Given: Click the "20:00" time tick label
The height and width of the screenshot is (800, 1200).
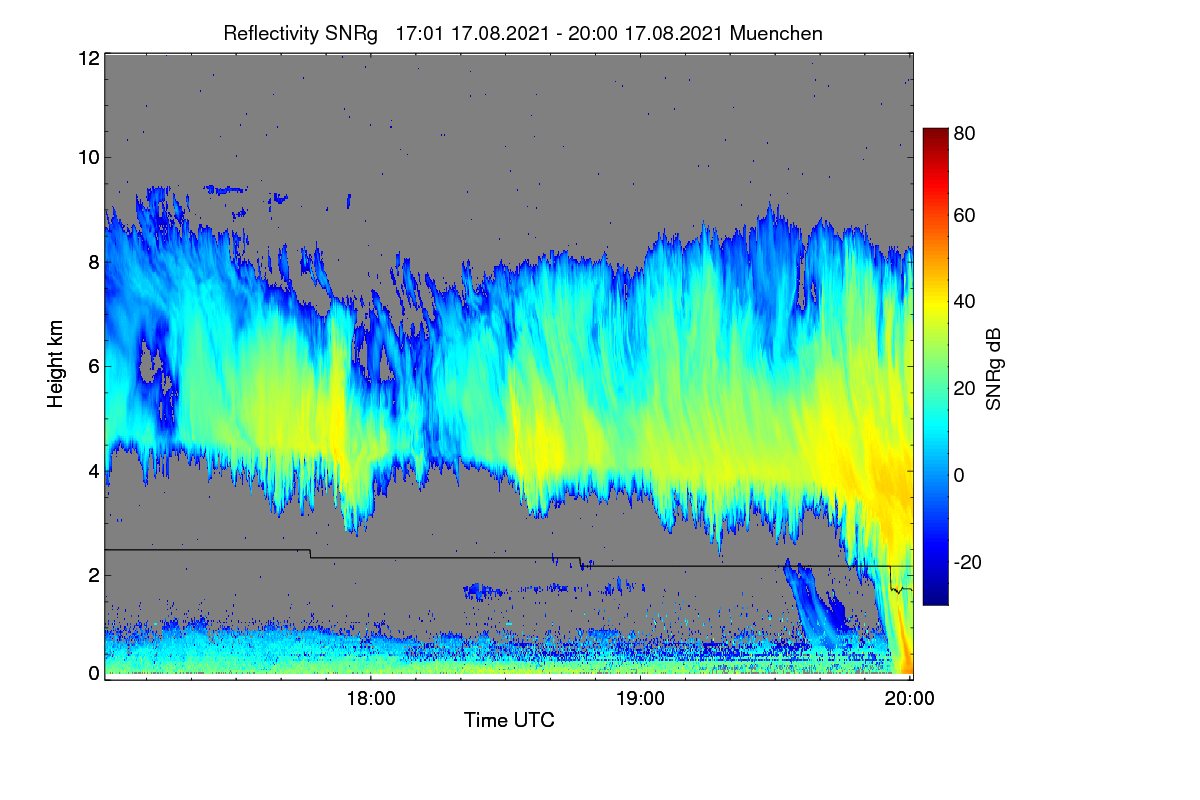Looking at the screenshot, I should pos(910,698).
